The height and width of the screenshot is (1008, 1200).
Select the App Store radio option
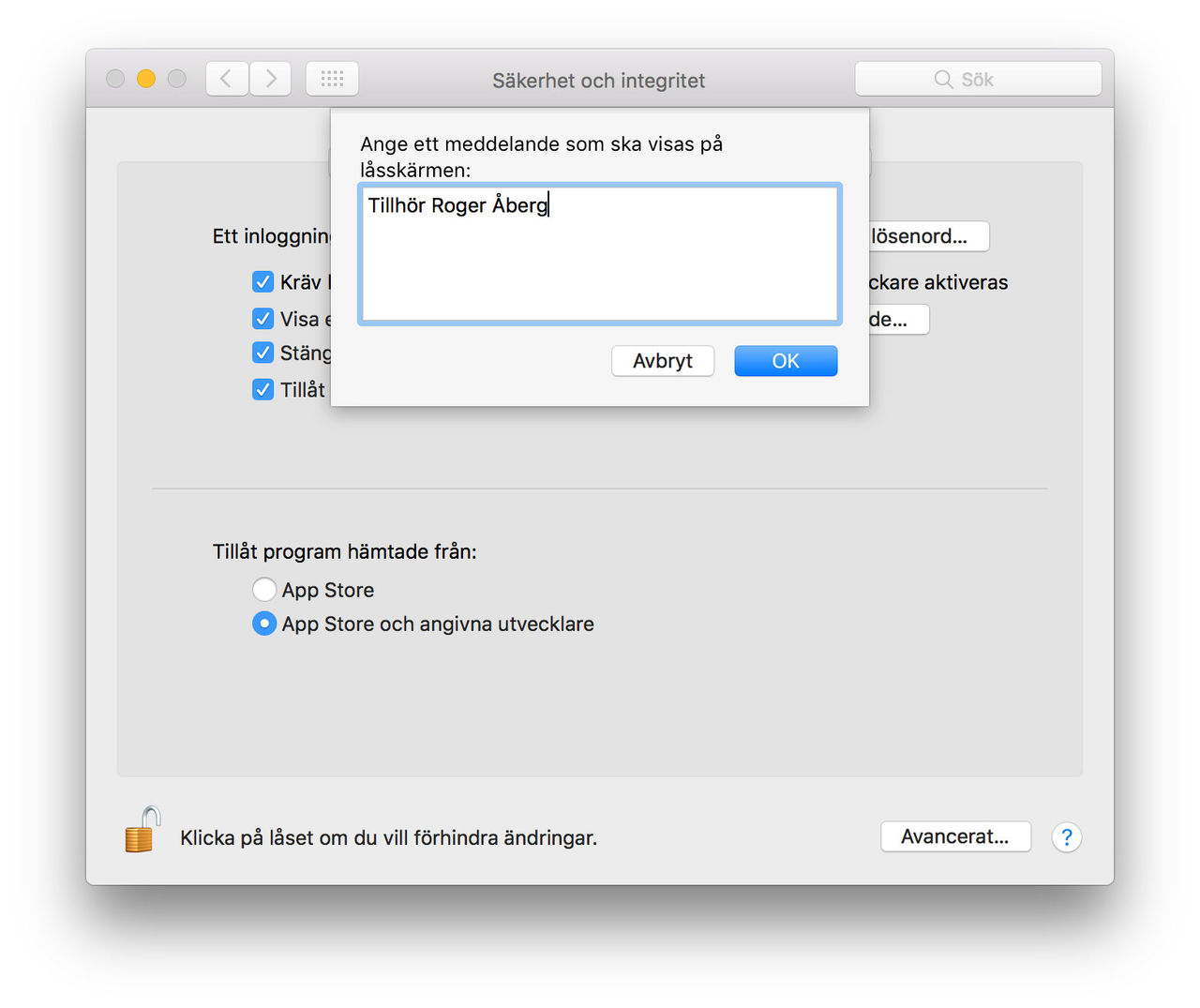264,590
